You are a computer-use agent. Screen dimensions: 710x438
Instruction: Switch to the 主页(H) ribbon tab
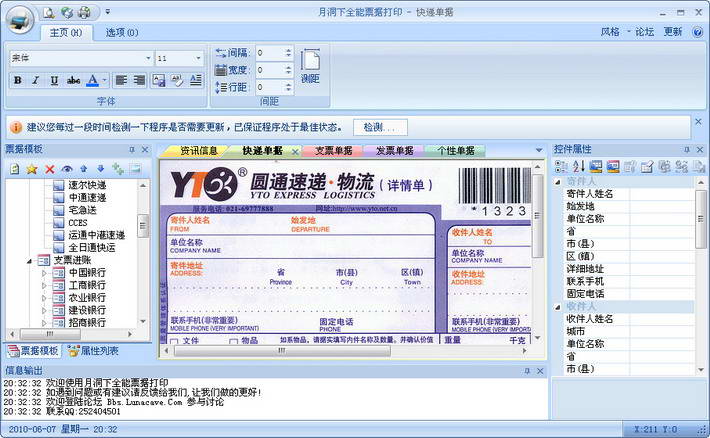[66, 33]
